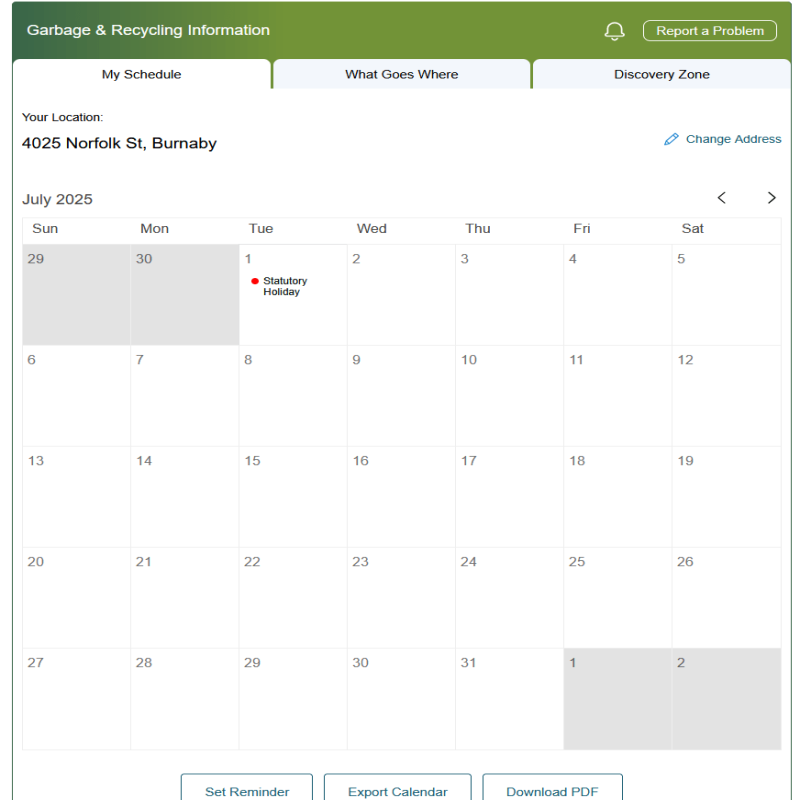Image resolution: width=800 pixels, height=800 pixels.
Task: Click the pencil icon beside Change Address
Action: [x=671, y=139]
